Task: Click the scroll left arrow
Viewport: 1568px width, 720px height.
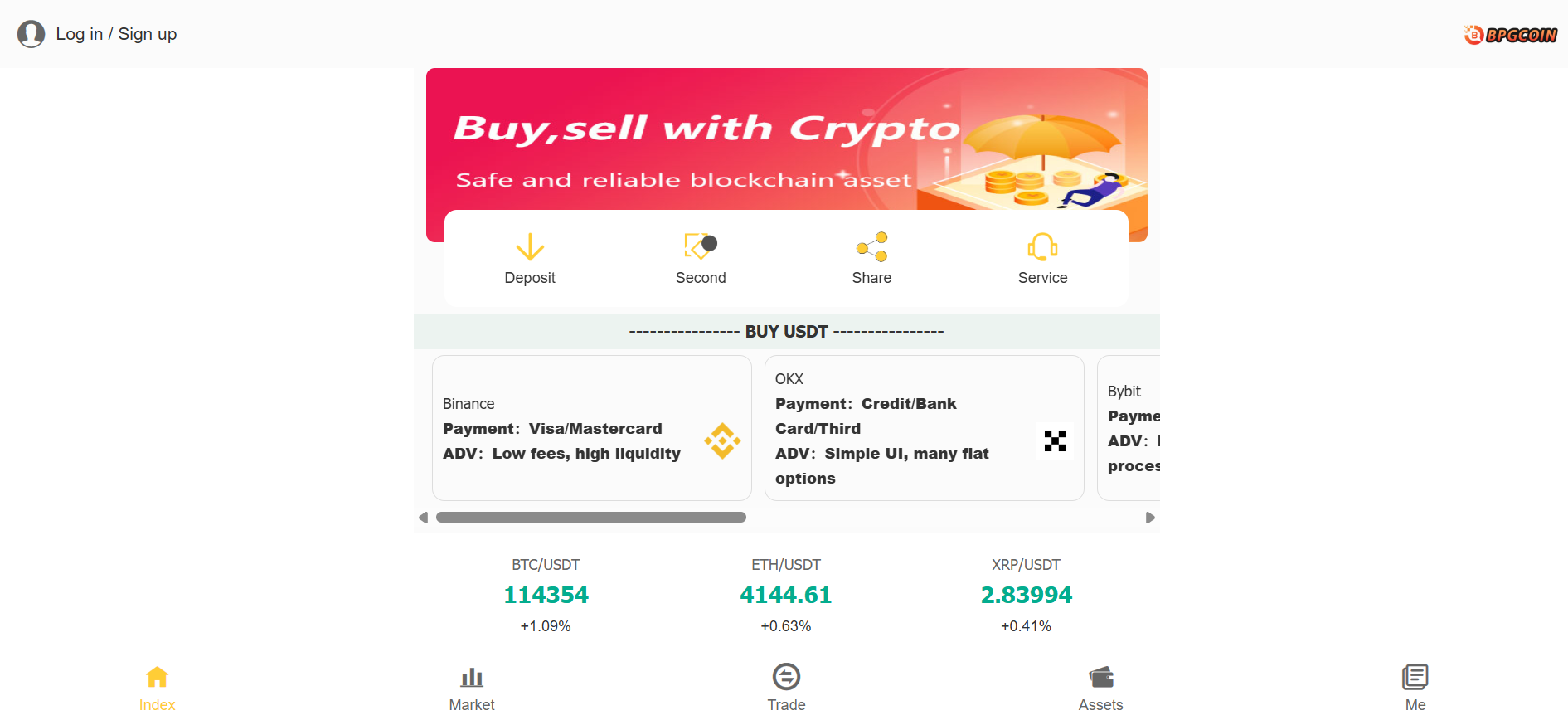Action: 423,518
